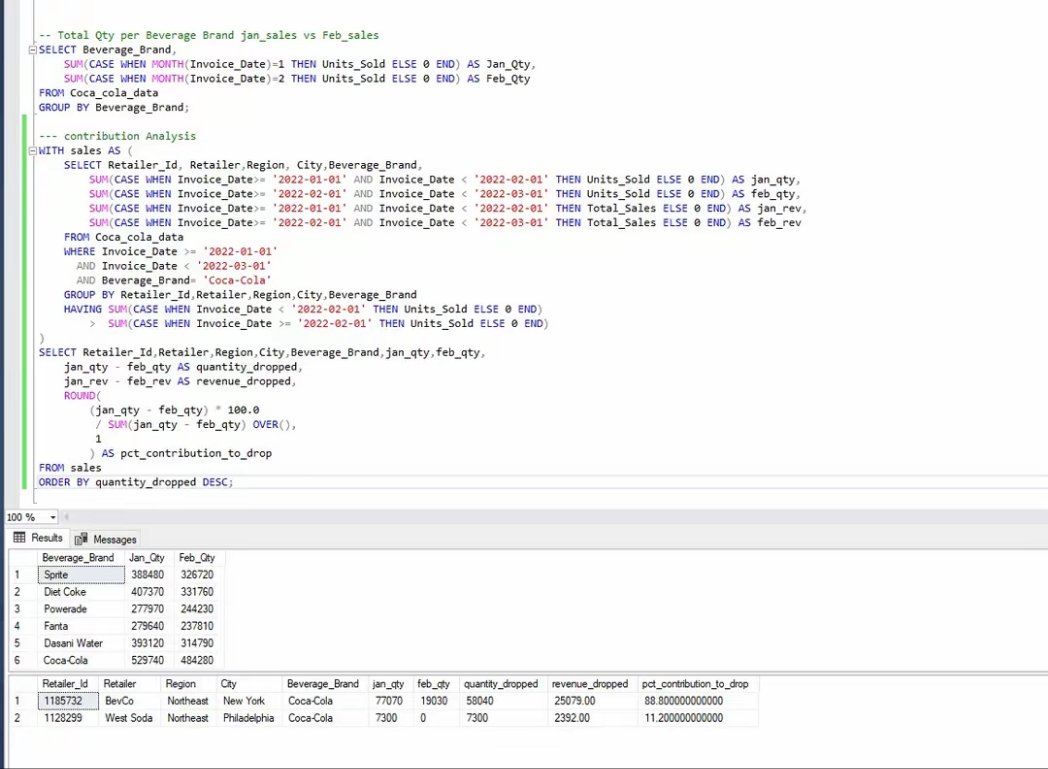Click the AND Beverage_Brand= 'Coca-Cola' line
The image size is (1048, 769).
[x=174, y=281]
